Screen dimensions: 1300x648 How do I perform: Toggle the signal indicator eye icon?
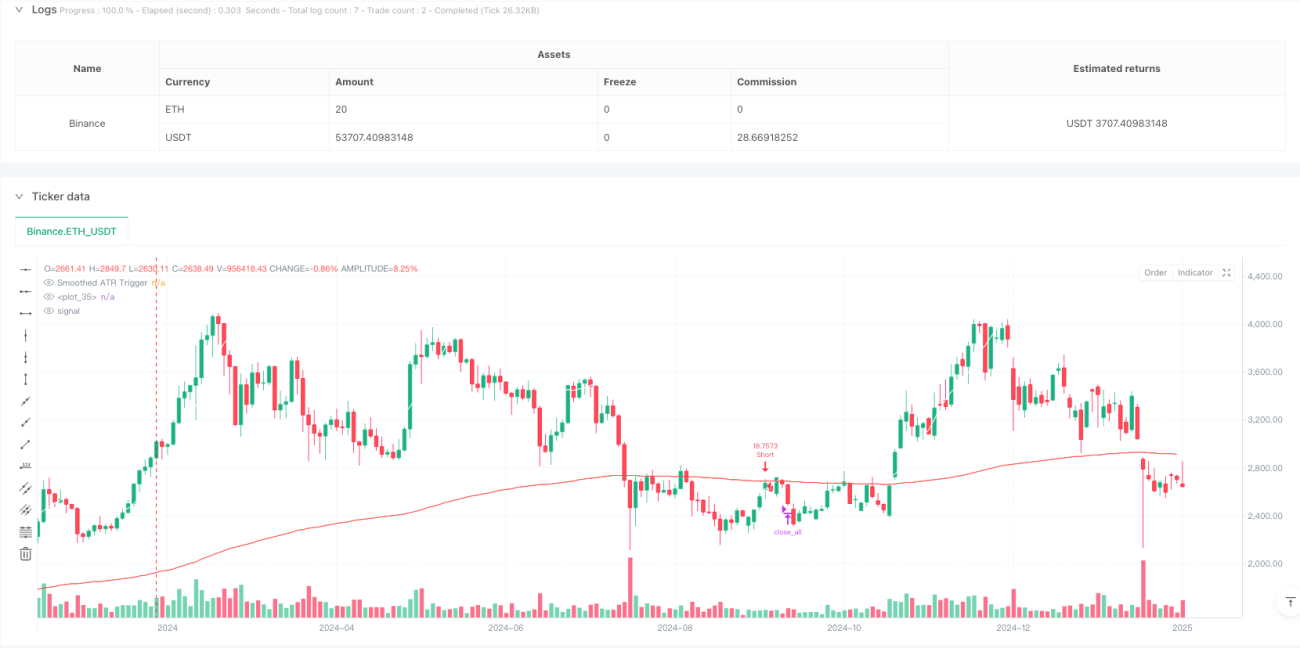48,311
